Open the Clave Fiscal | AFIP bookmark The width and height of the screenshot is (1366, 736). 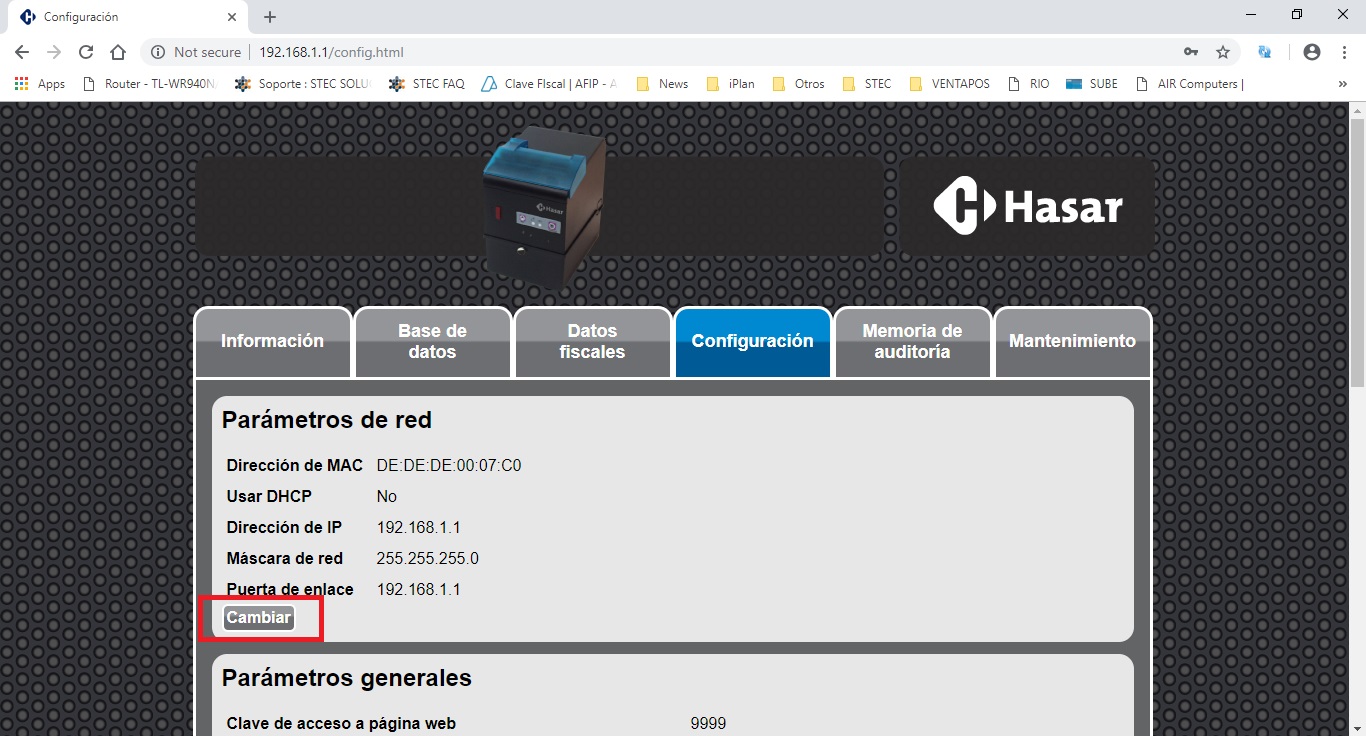[550, 84]
